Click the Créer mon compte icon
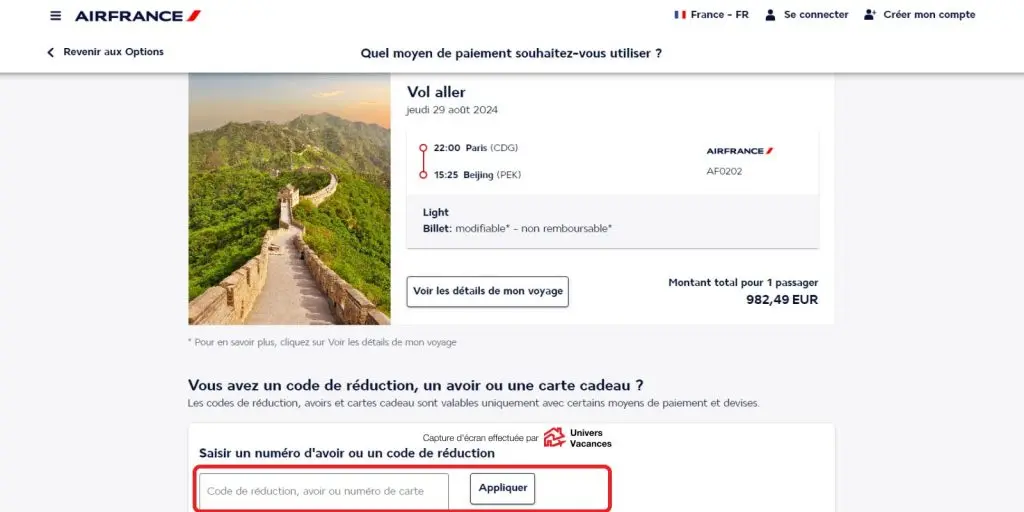The height and width of the screenshot is (512, 1024). 869,14
